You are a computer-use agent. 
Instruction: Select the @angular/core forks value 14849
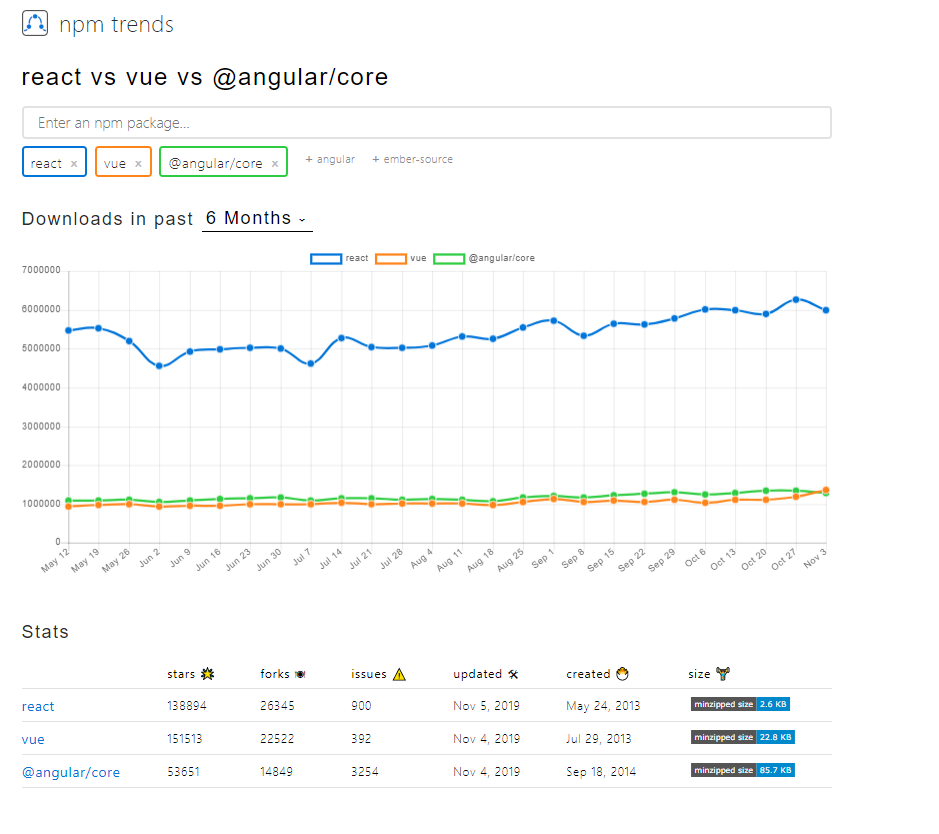[277, 772]
